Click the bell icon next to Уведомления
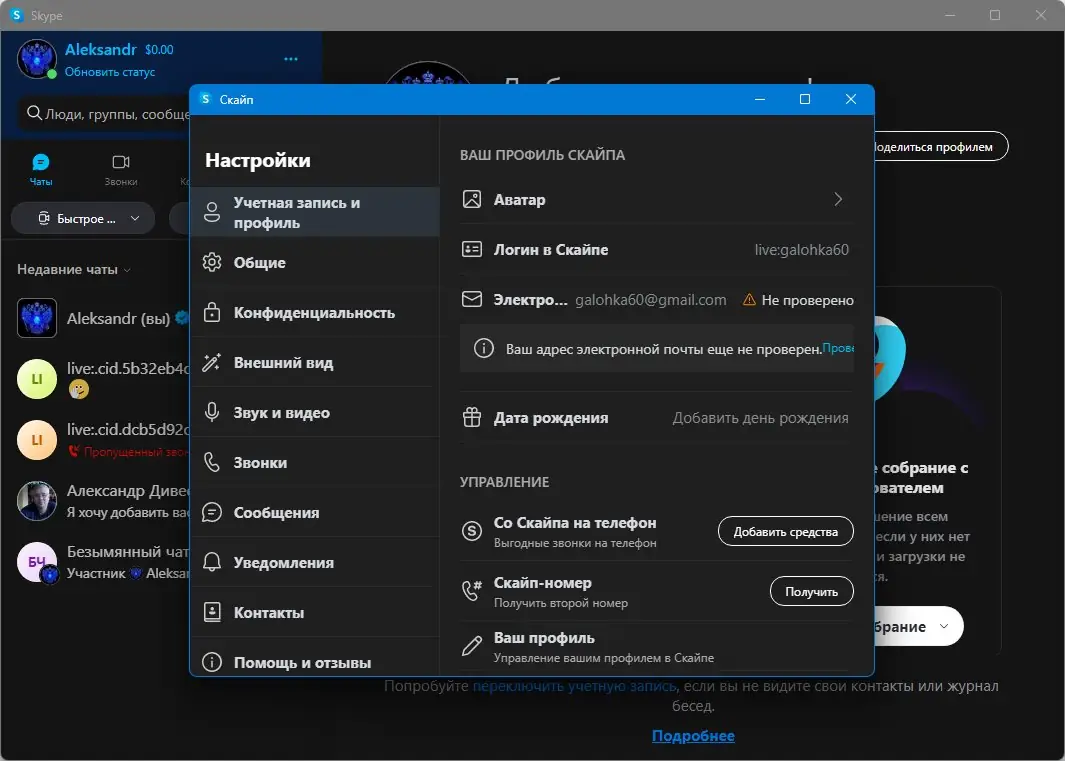1065x761 pixels. point(212,563)
